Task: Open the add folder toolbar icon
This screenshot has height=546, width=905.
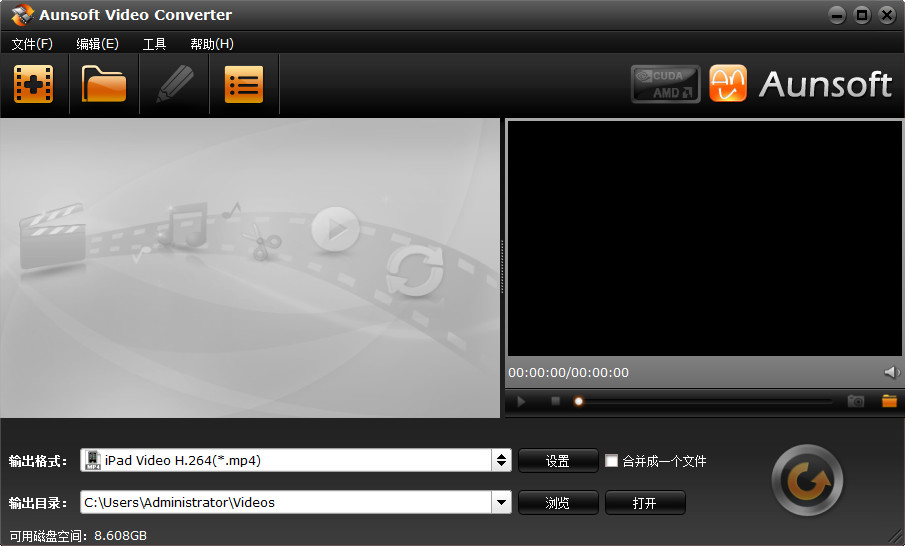Action: click(x=104, y=84)
